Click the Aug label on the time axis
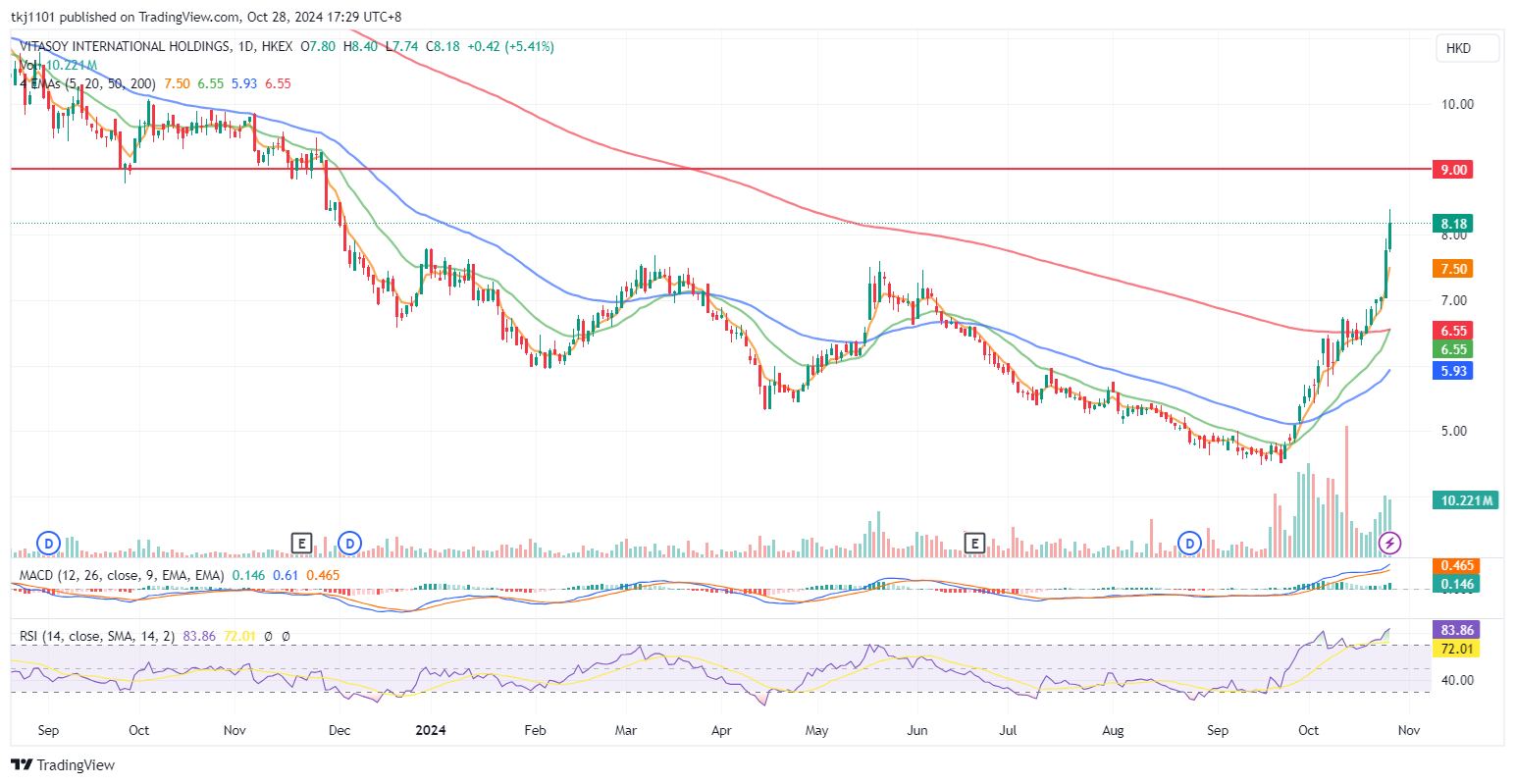 (x=1113, y=730)
